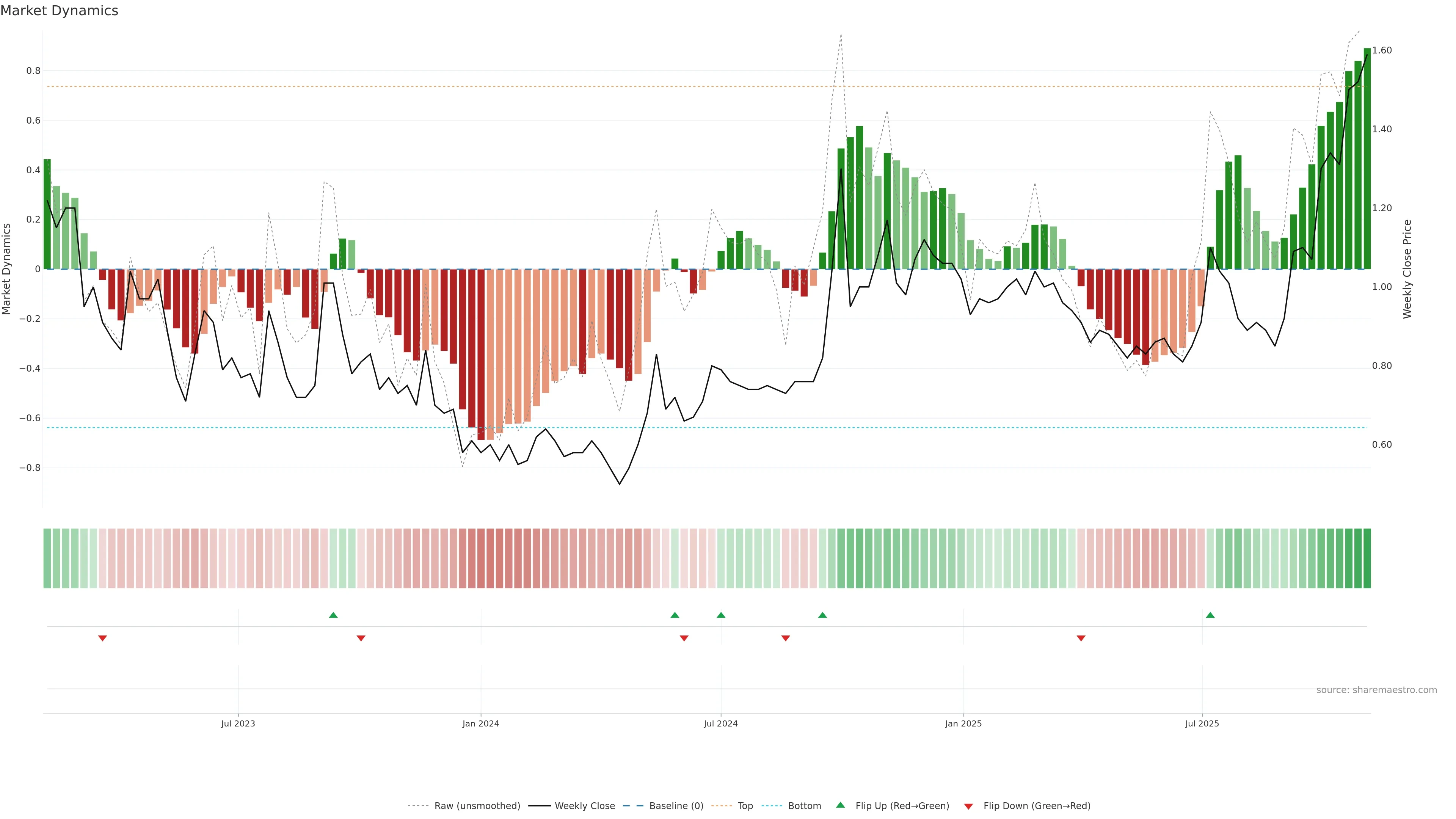Click the flip-up marker just after Jul 2025
The image size is (1456, 819).
(1210, 615)
